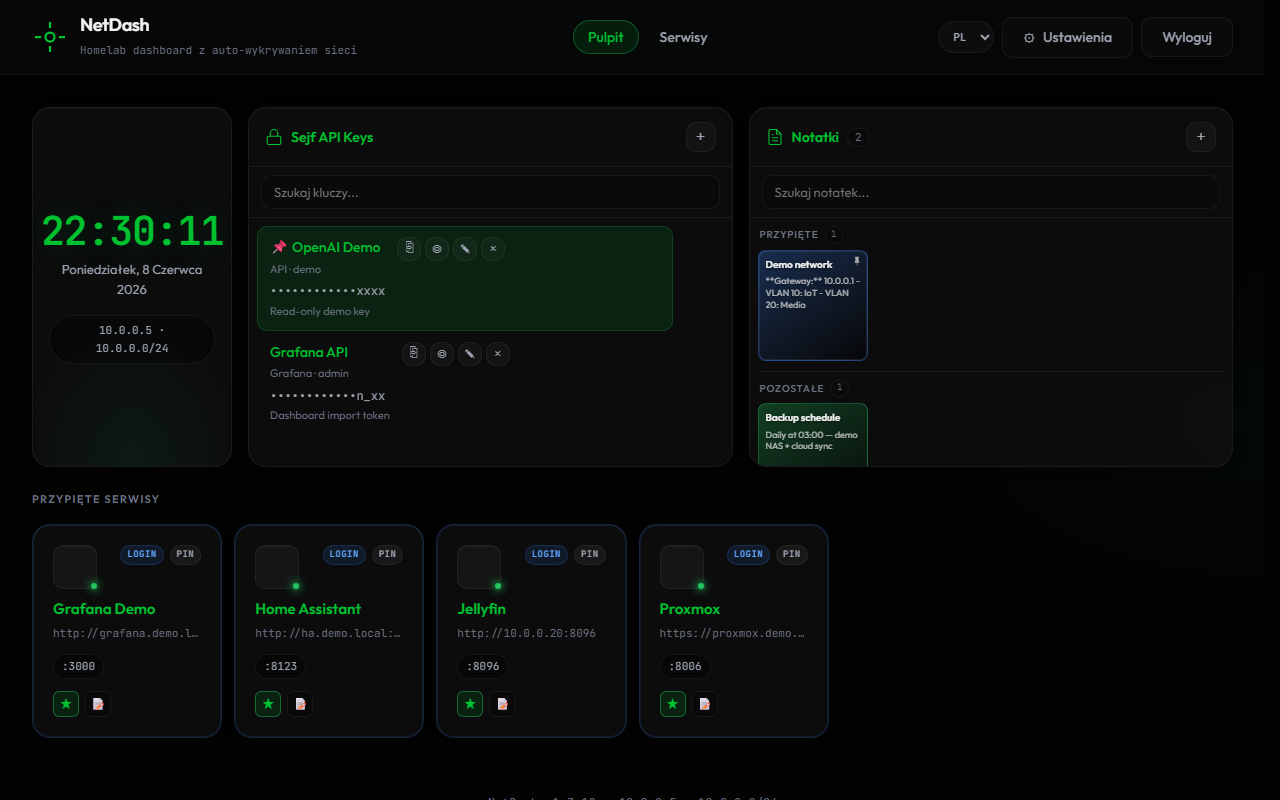The width and height of the screenshot is (1280, 800).
Task: Click the Proxmox service name
Action: [690, 609]
